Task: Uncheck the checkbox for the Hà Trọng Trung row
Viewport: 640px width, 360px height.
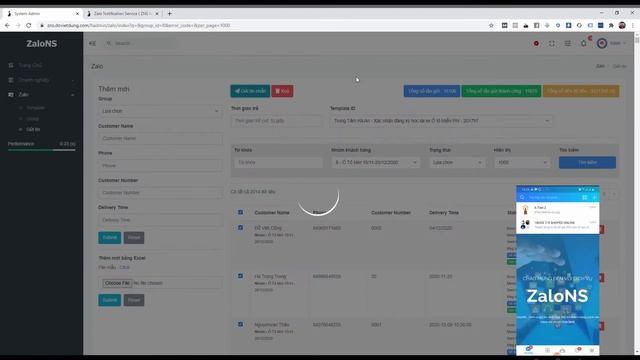Action: pos(240,276)
